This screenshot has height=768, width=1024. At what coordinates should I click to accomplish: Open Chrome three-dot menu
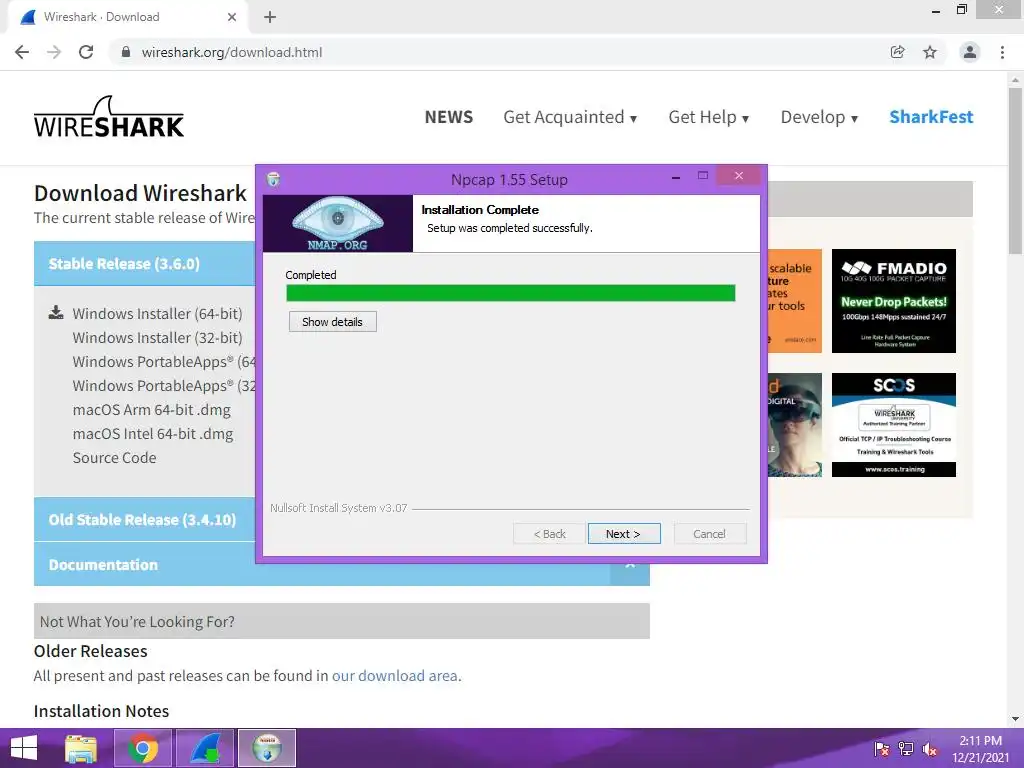pos(1002,52)
